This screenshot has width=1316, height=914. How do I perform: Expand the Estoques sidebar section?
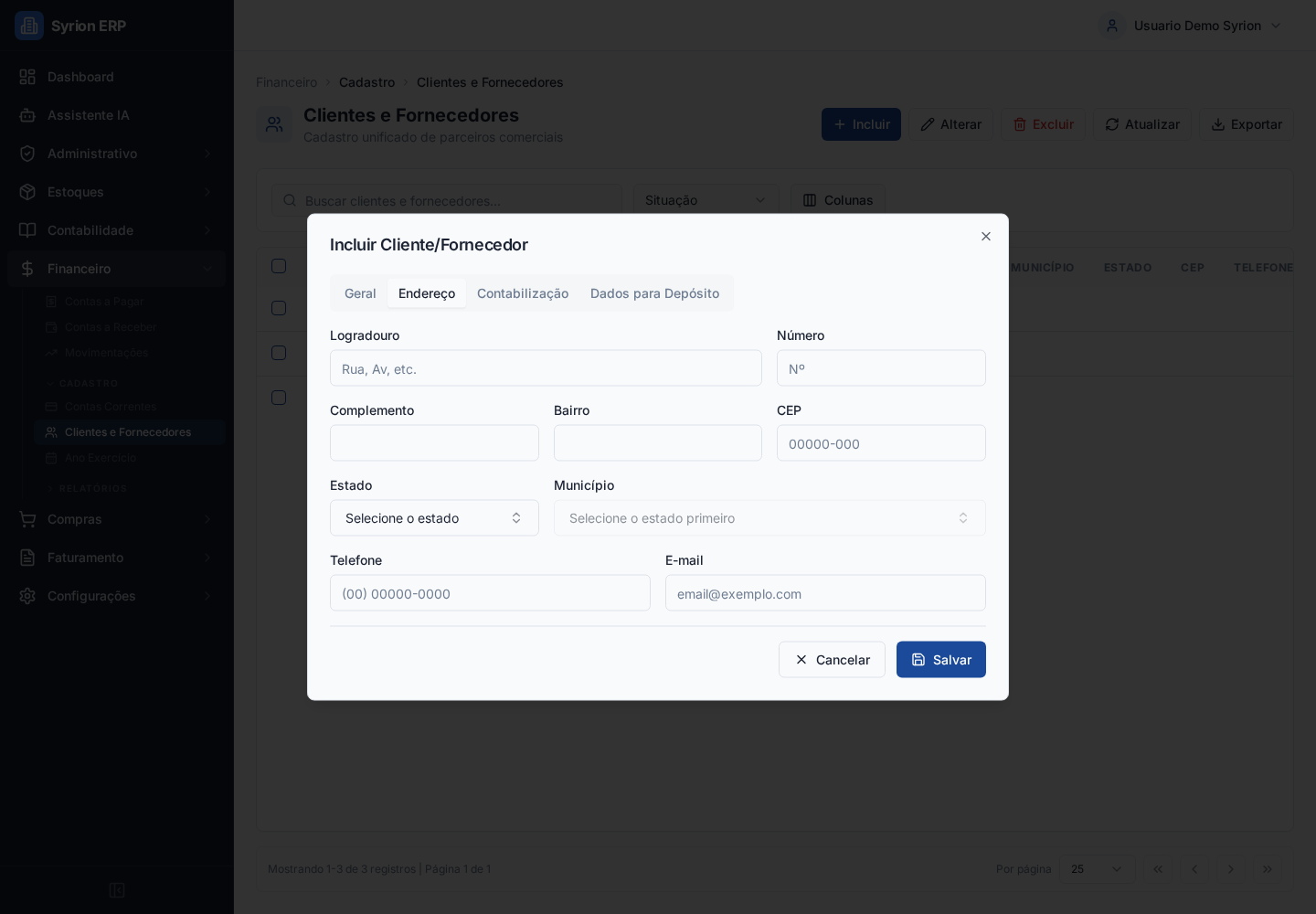(x=117, y=192)
